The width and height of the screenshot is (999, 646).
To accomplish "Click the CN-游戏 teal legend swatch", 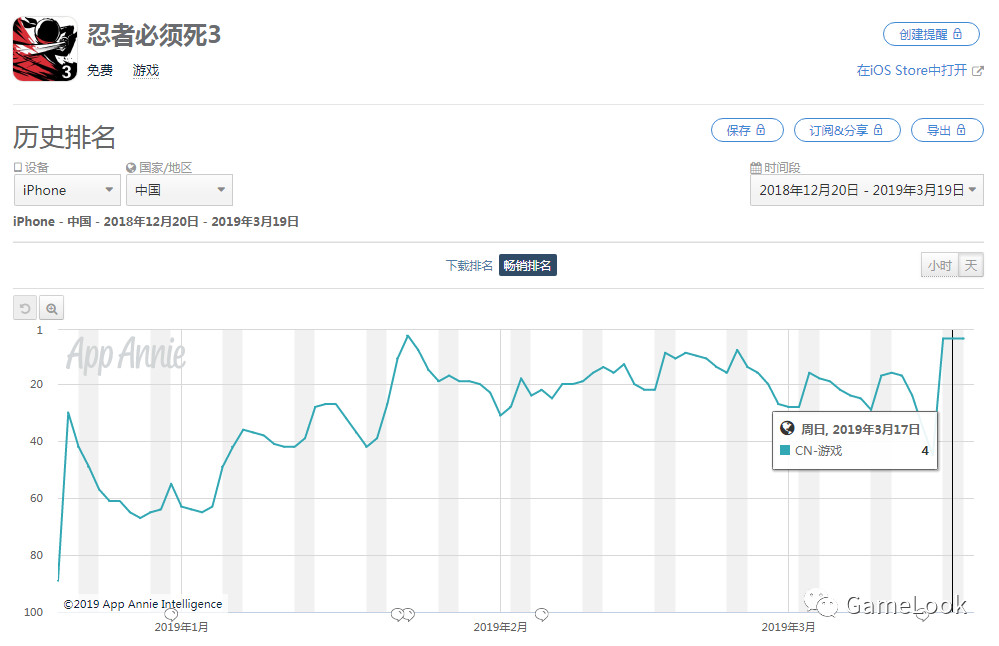I will (x=785, y=451).
